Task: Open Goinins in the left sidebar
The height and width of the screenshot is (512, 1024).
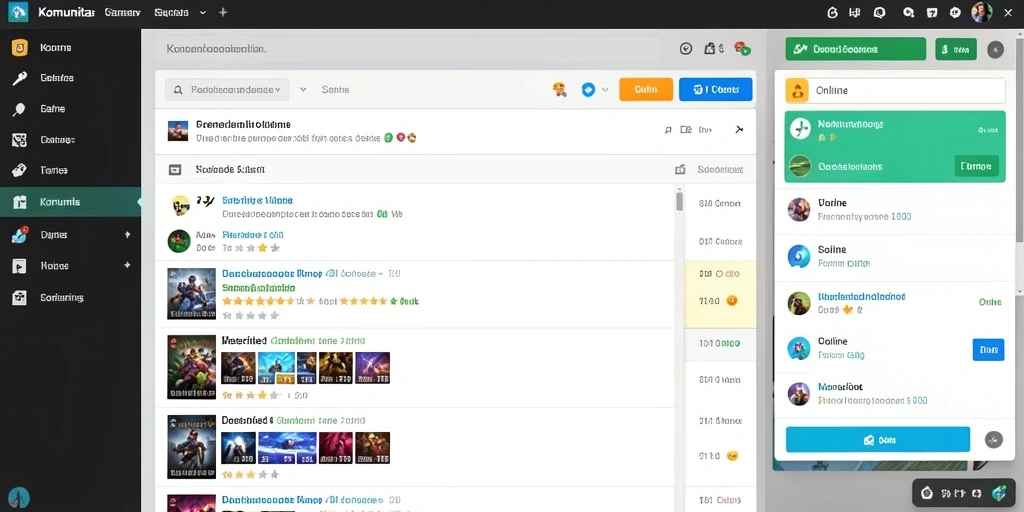Action: 57,78
